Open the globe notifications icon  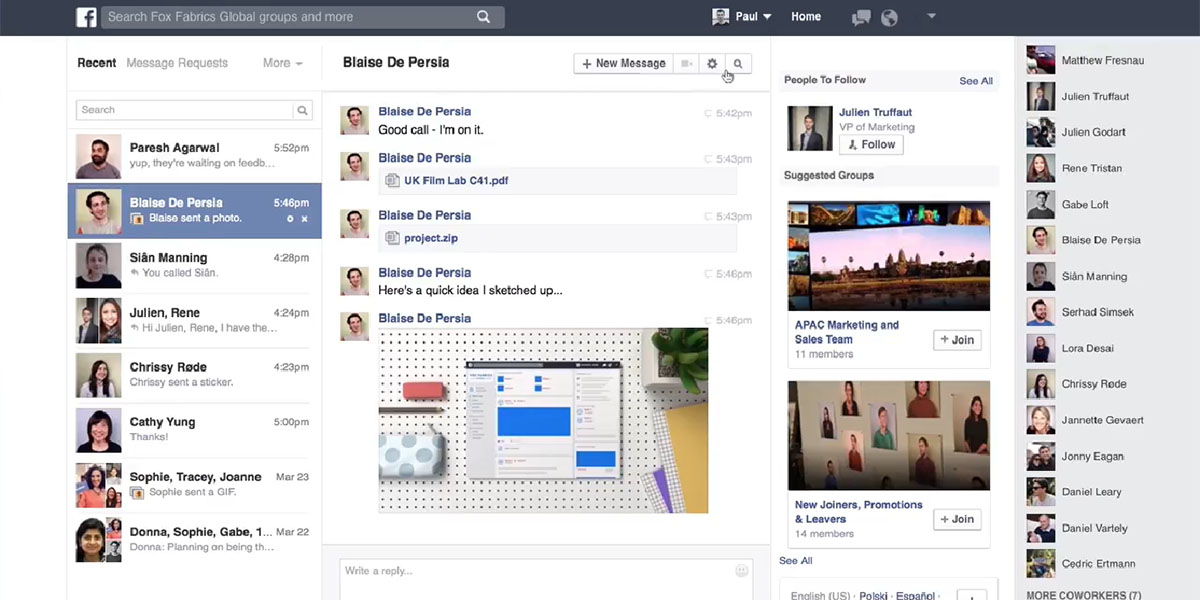tap(888, 17)
